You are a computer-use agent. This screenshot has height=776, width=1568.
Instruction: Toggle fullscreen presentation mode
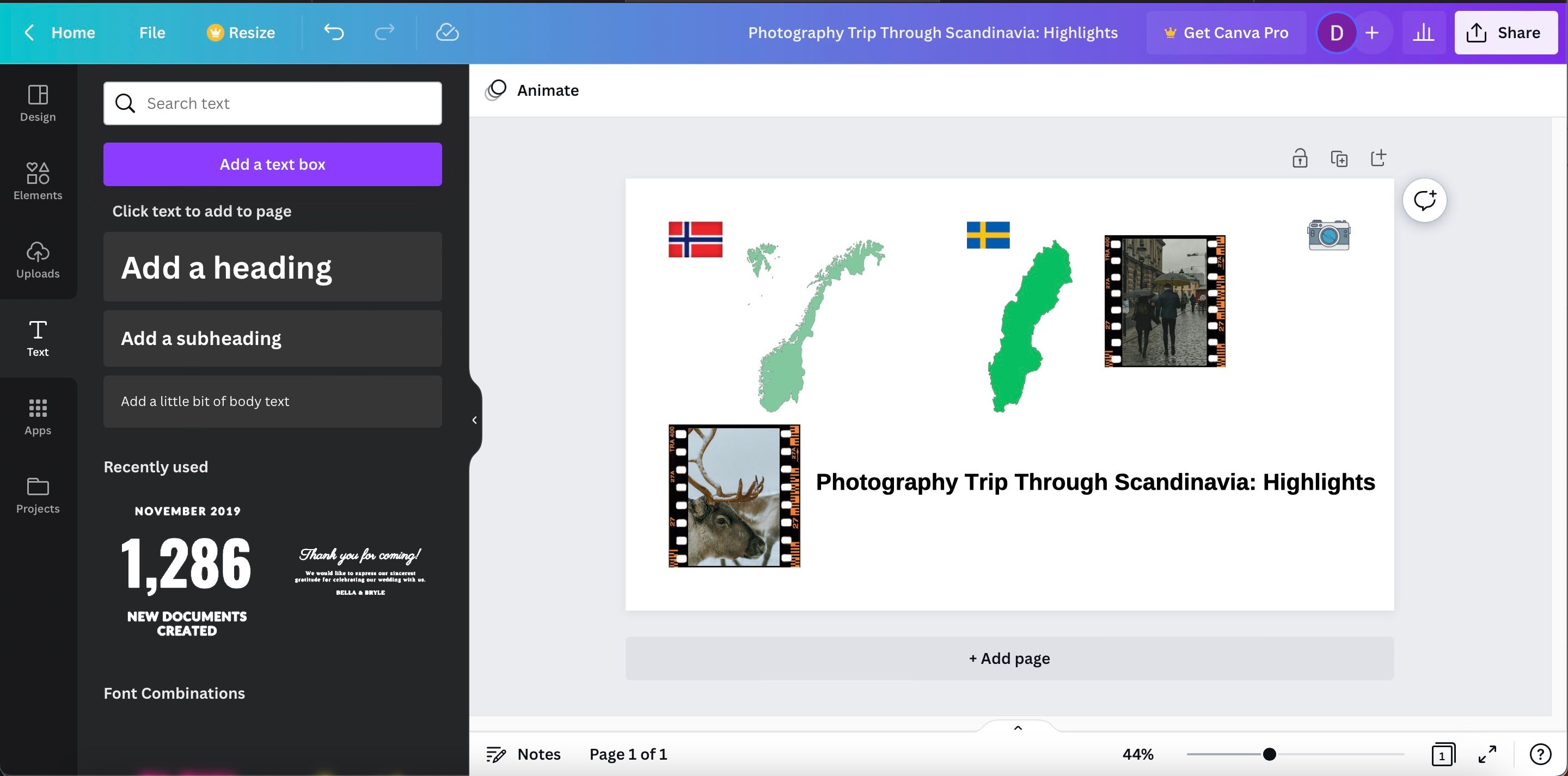coord(1487,755)
